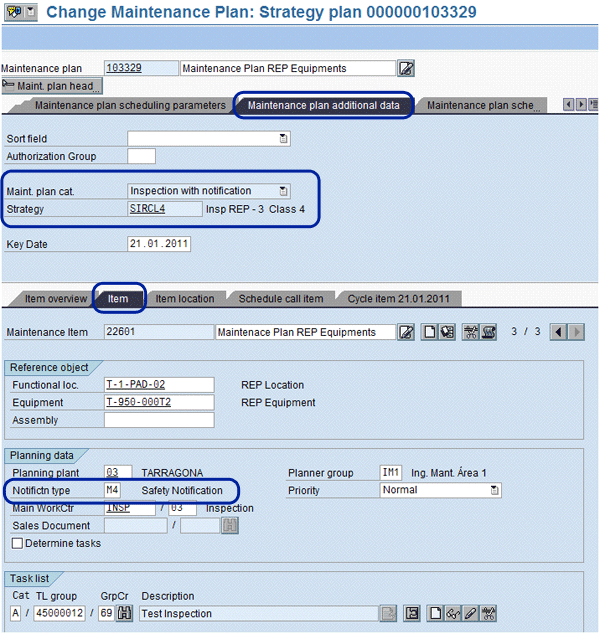The image size is (600, 634).
Task: Click the Maintenance Item 22601 field
Action: pos(159,332)
